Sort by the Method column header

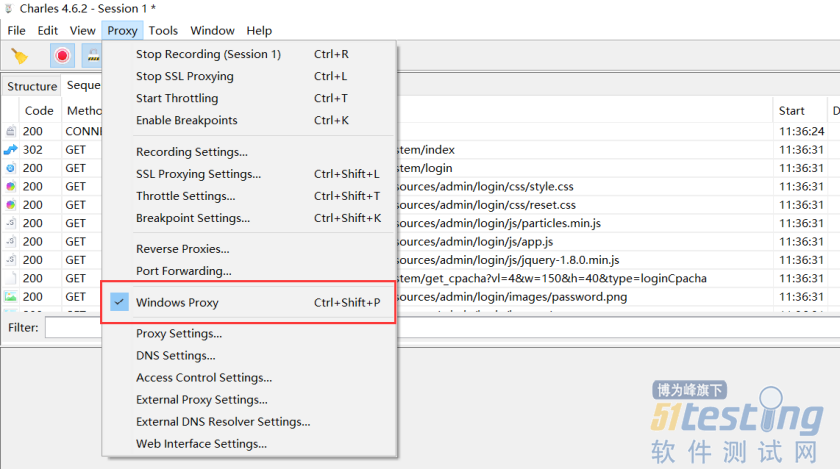[x=84, y=110]
